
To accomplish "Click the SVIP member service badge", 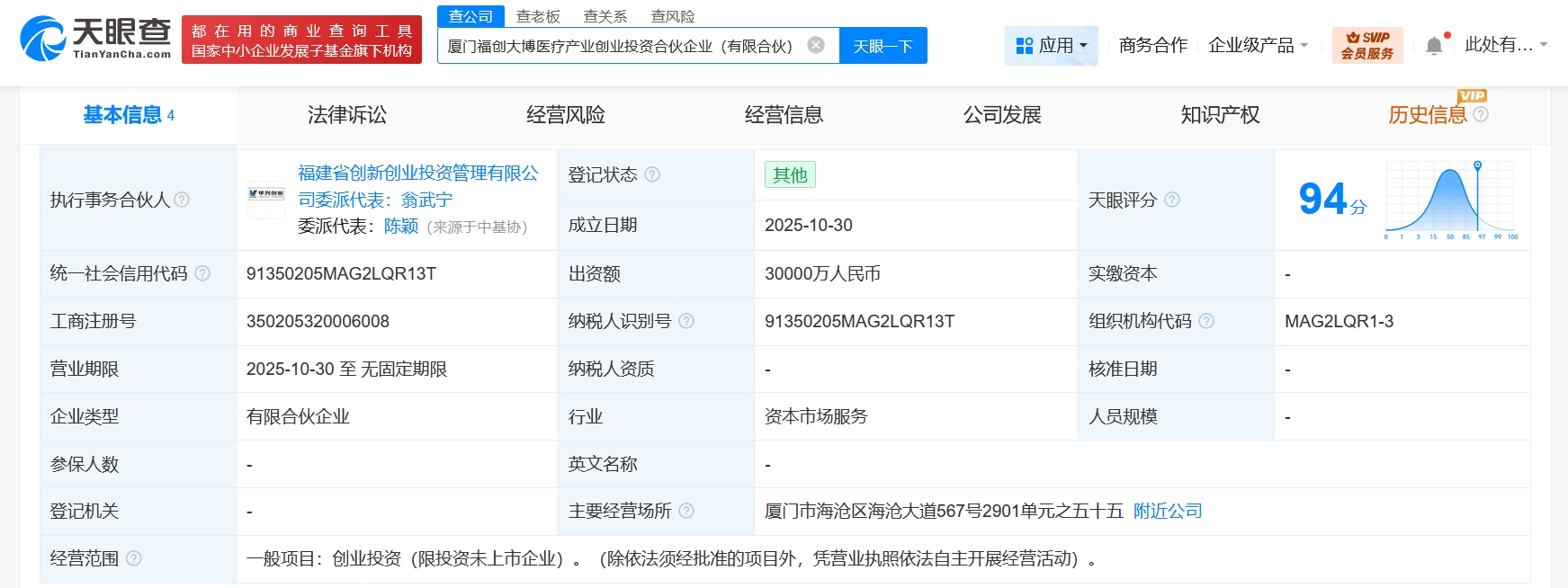I will pyautogui.click(x=1366, y=45).
